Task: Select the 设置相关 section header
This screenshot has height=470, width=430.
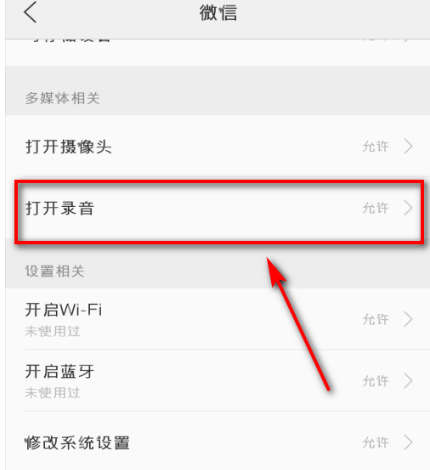Action: (55, 271)
